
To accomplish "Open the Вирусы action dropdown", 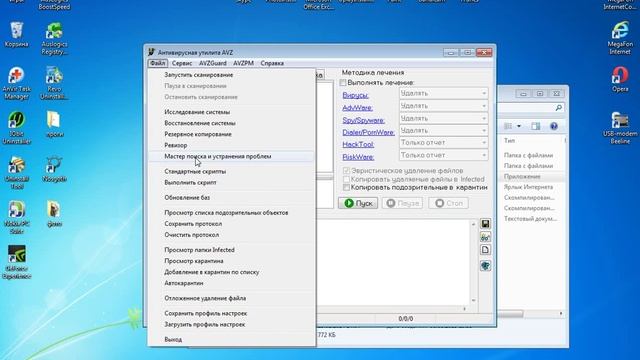I will pyautogui.click(x=443, y=93).
